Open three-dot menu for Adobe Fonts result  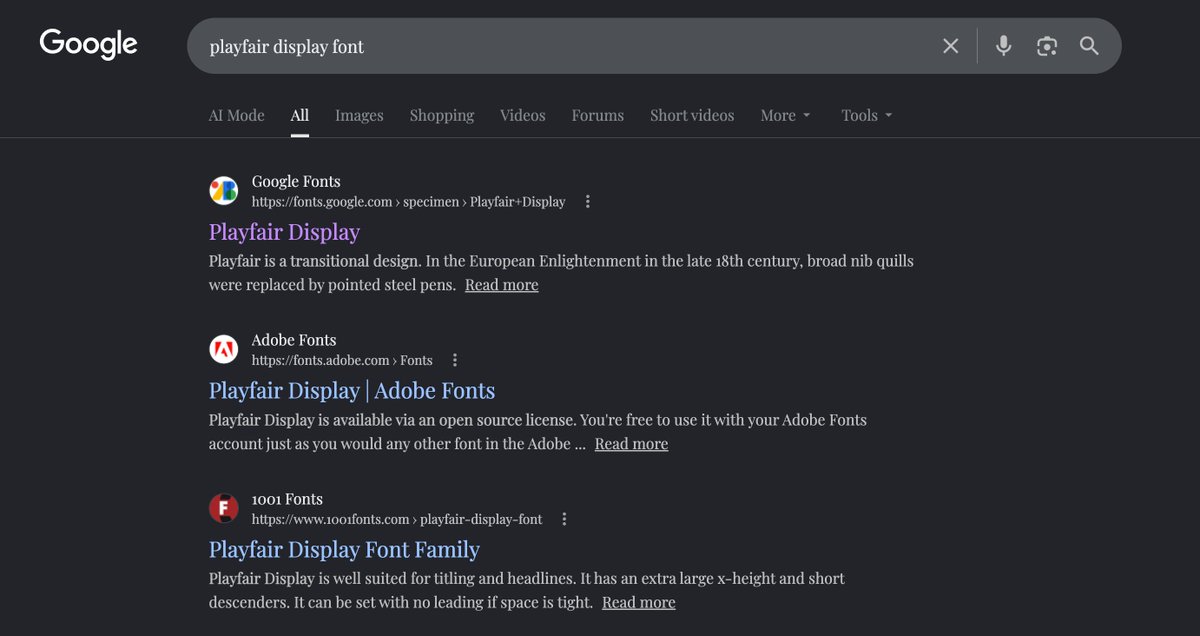[x=455, y=360]
